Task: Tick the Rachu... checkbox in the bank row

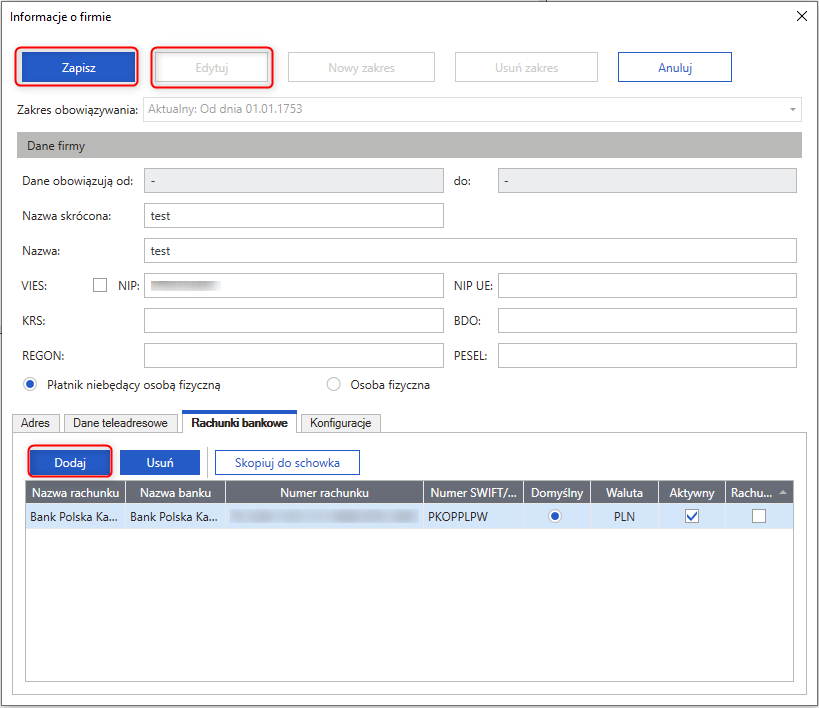Action: pyautogui.click(x=759, y=516)
